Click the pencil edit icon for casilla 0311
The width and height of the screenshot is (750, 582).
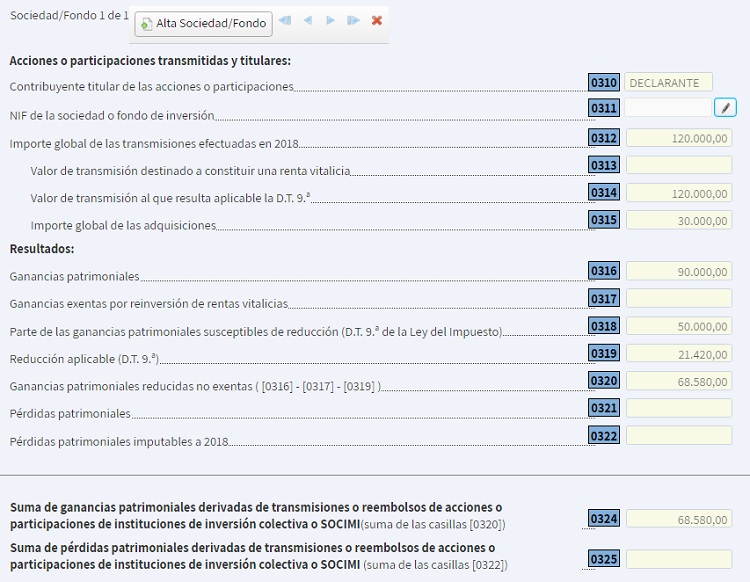point(725,108)
